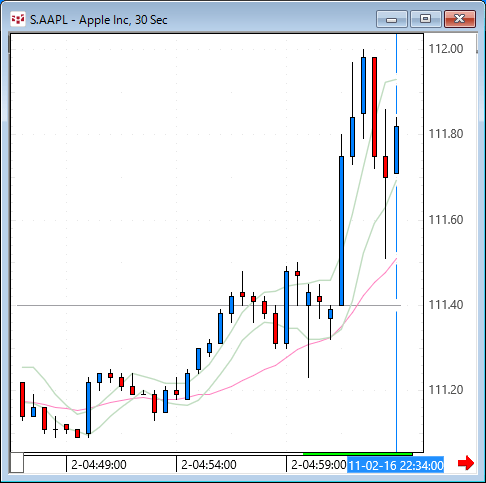Maximize the S.AAPL chart window
This screenshot has width=486, height=483.
pos(425,19)
